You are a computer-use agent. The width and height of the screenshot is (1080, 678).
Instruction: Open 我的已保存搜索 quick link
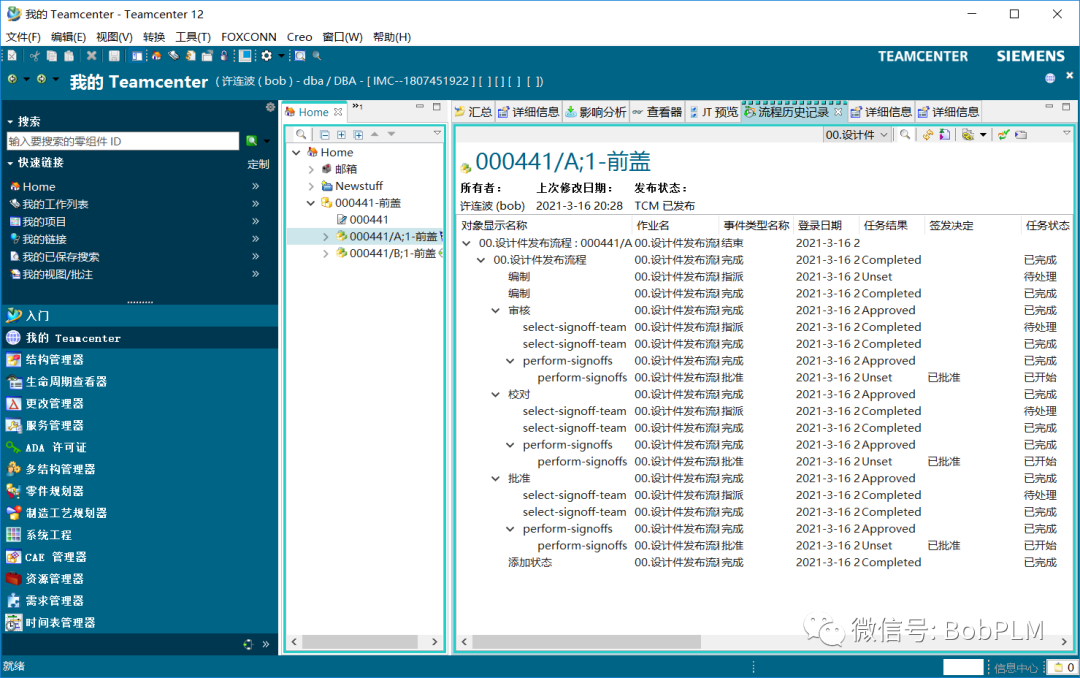tap(61, 256)
